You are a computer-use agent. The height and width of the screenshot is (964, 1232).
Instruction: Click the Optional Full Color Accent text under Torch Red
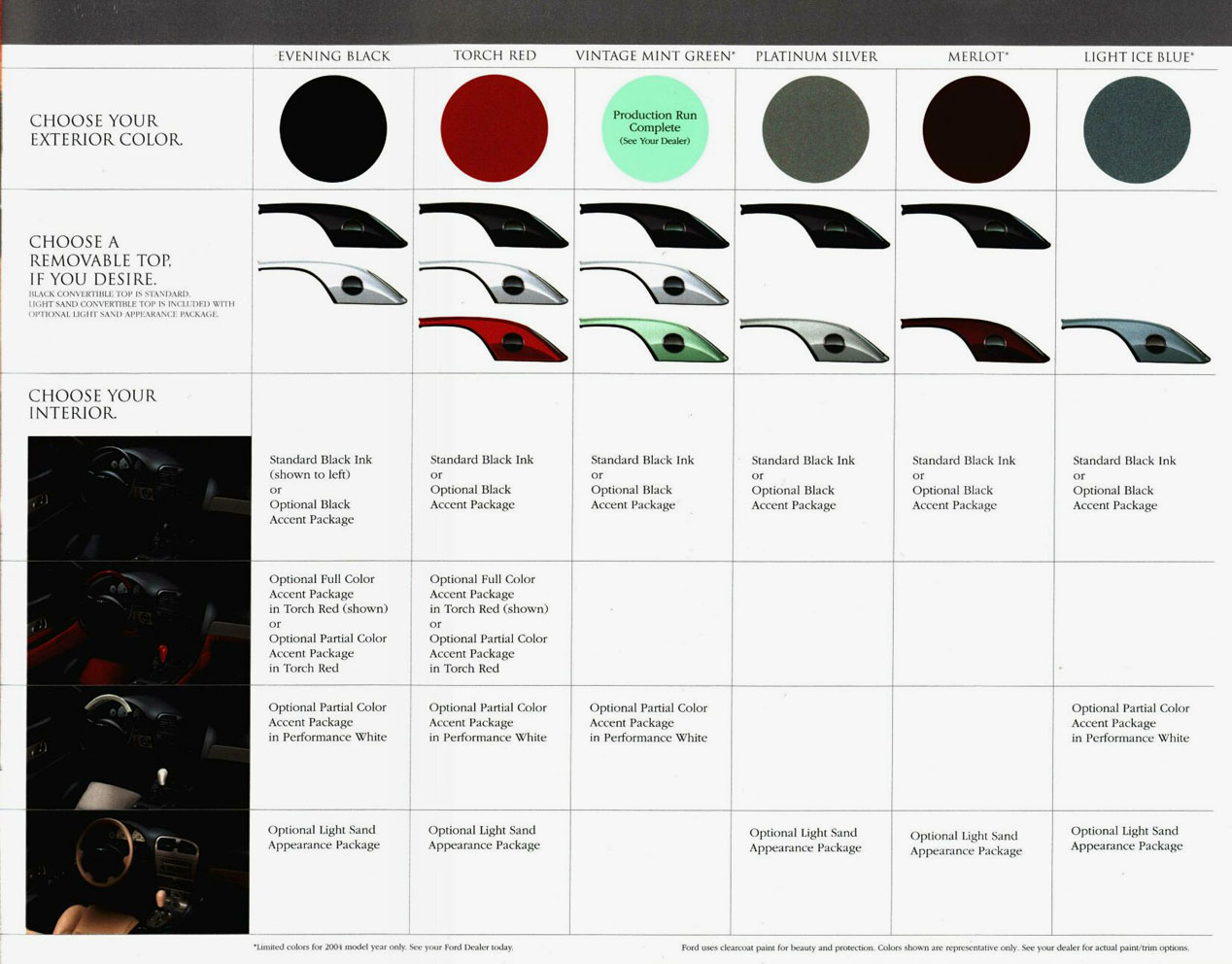tap(489, 594)
